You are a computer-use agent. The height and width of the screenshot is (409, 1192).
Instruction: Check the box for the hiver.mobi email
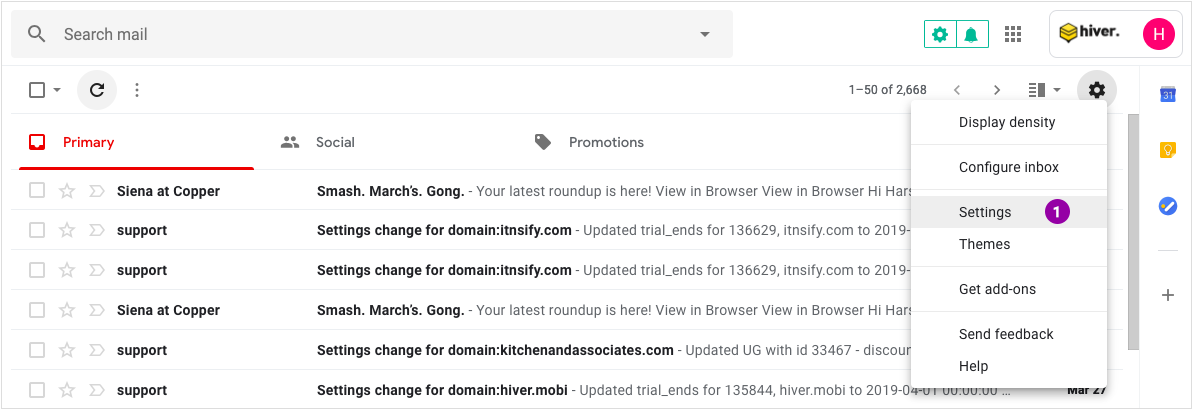pyautogui.click(x=36, y=390)
